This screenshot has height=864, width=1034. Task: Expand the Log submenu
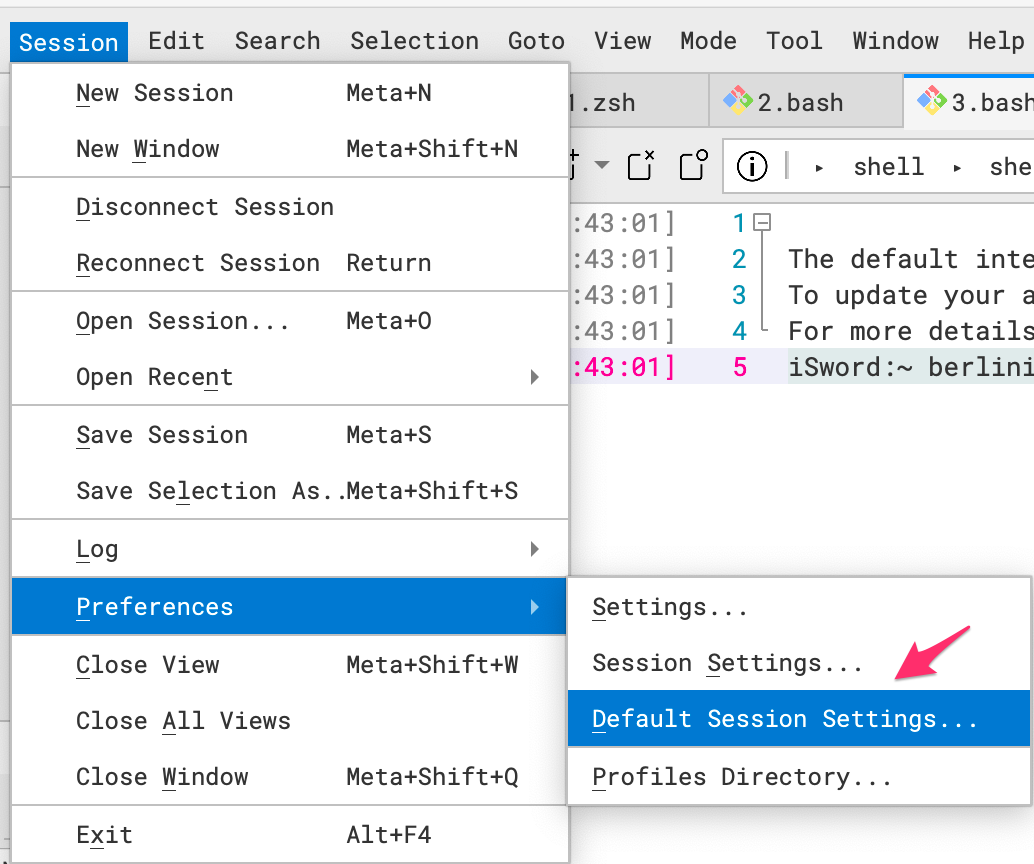[x=535, y=549]
